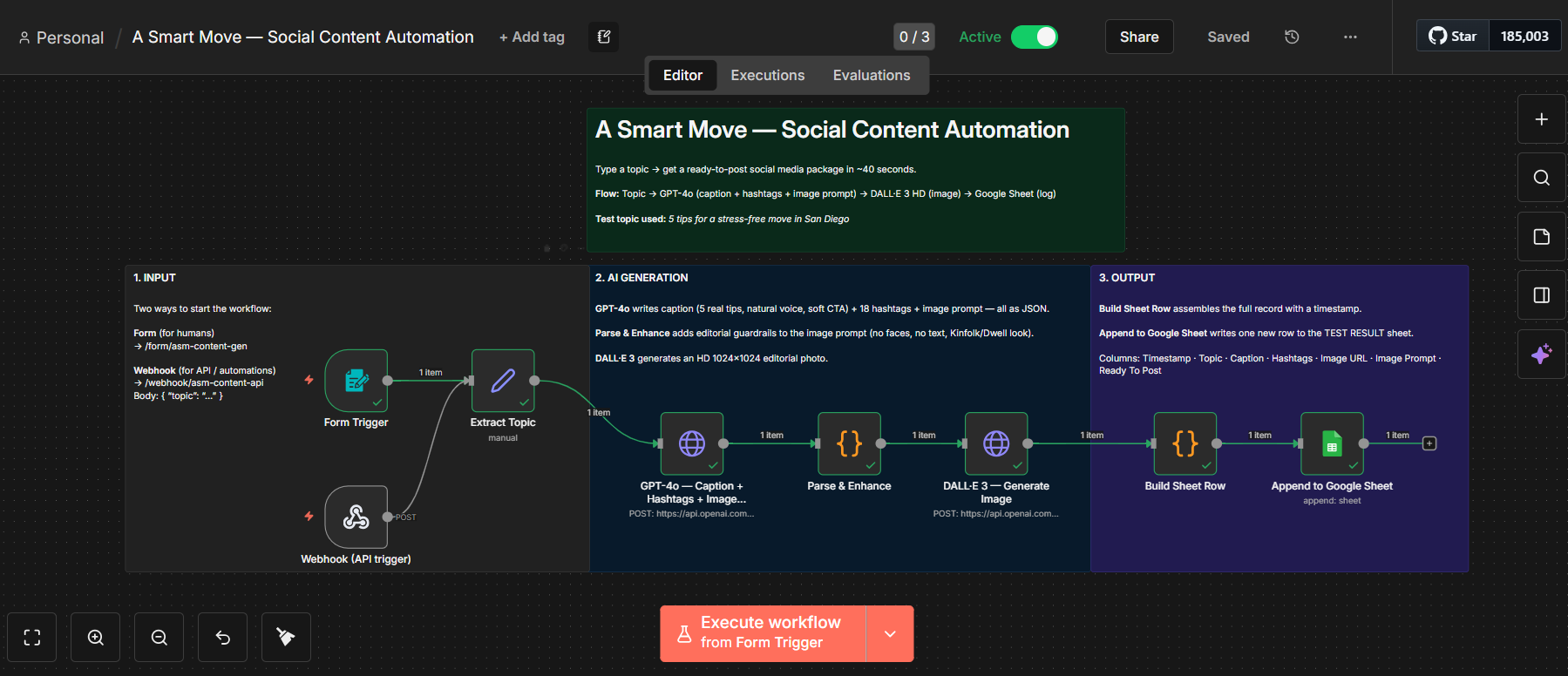Zoom in on the canvas
The image size is (1568, 676).
[96, 638]
